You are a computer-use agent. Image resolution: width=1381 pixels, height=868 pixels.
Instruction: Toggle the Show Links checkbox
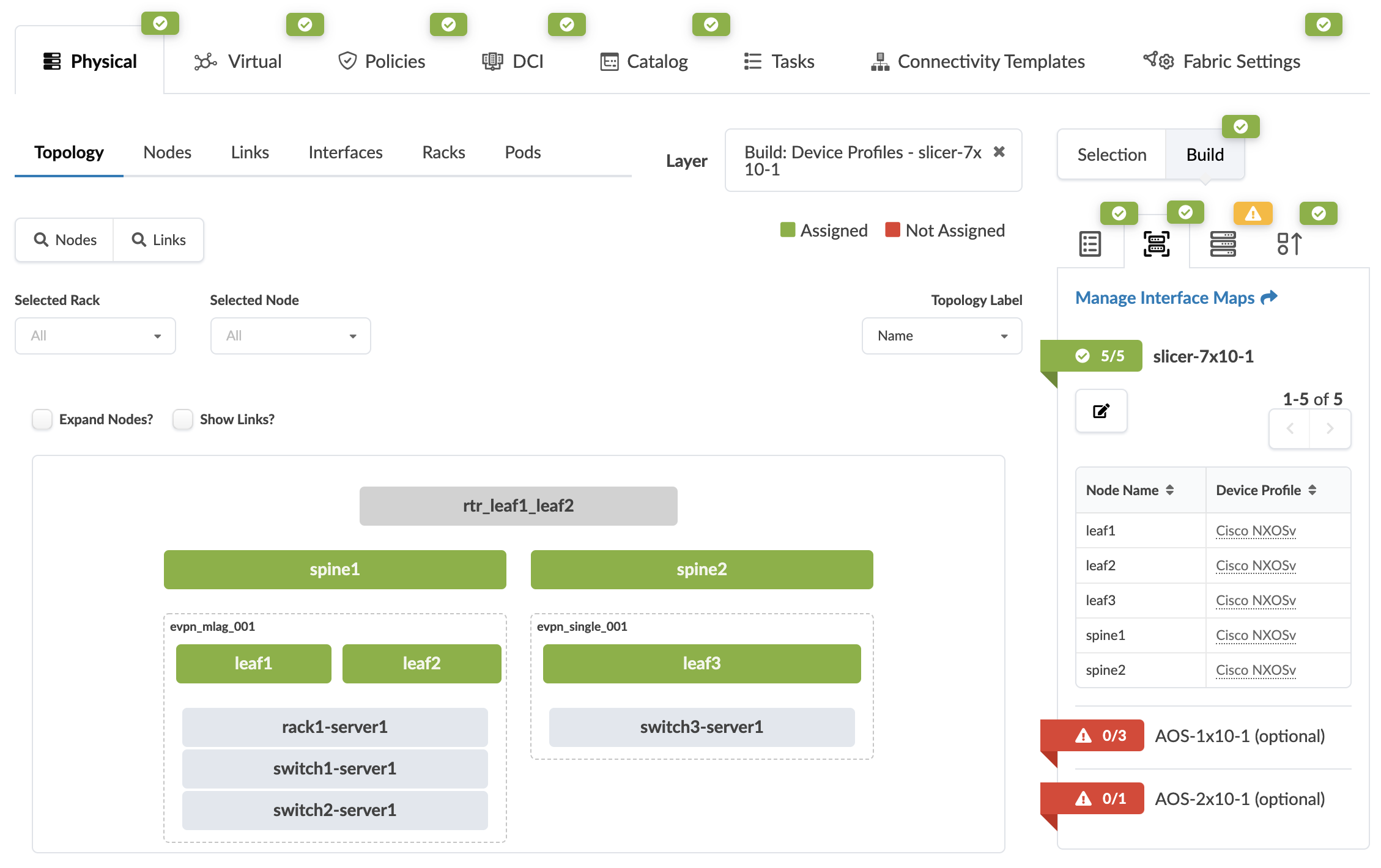183,419
